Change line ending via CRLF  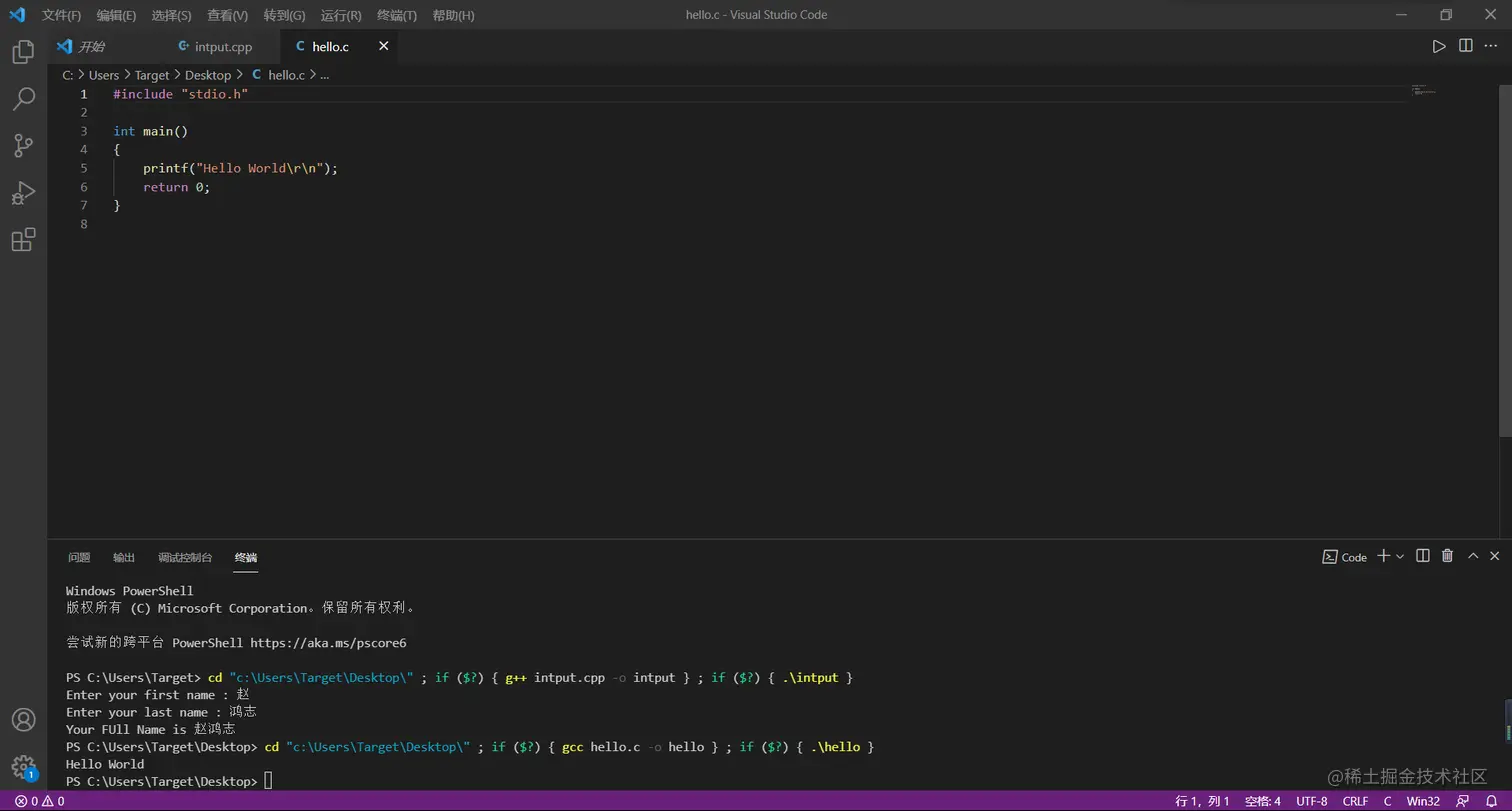(x=1355, y=801)
